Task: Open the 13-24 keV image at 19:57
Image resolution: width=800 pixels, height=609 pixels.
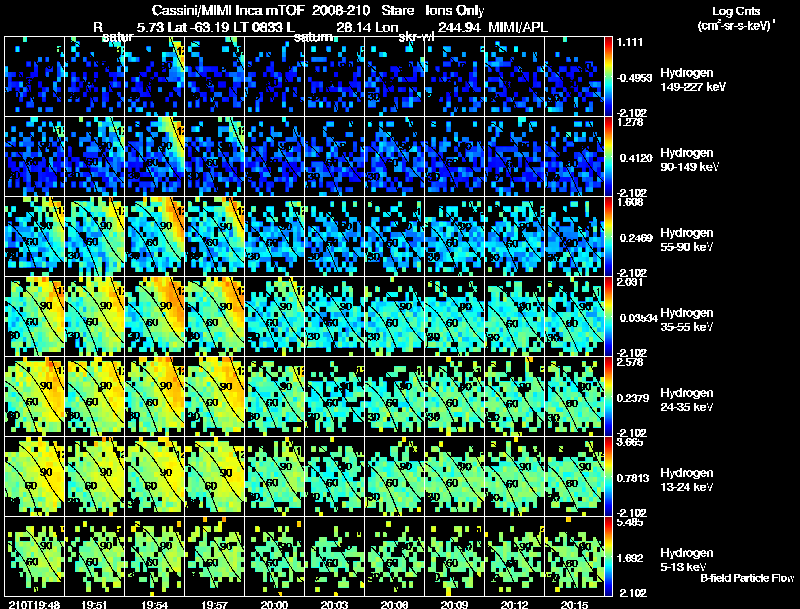Action: [x=214, y=476]
